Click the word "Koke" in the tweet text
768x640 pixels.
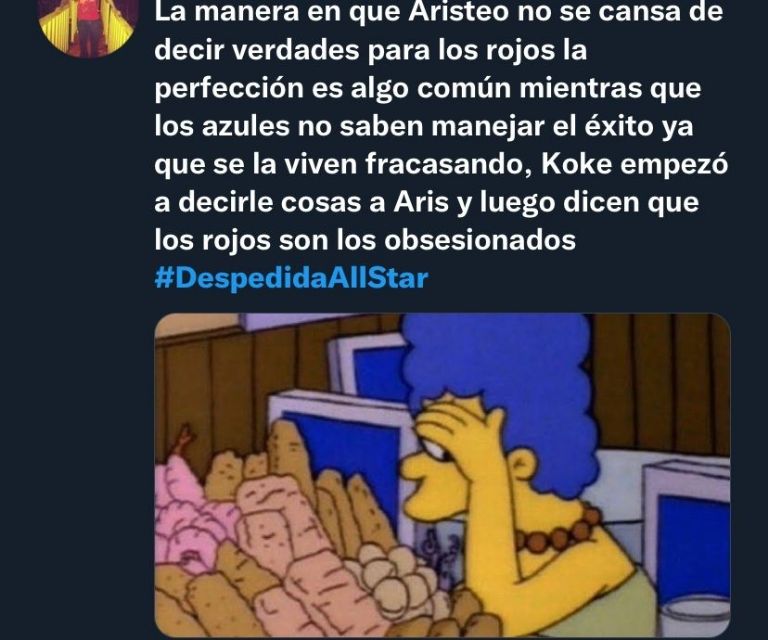coord(576,164)
